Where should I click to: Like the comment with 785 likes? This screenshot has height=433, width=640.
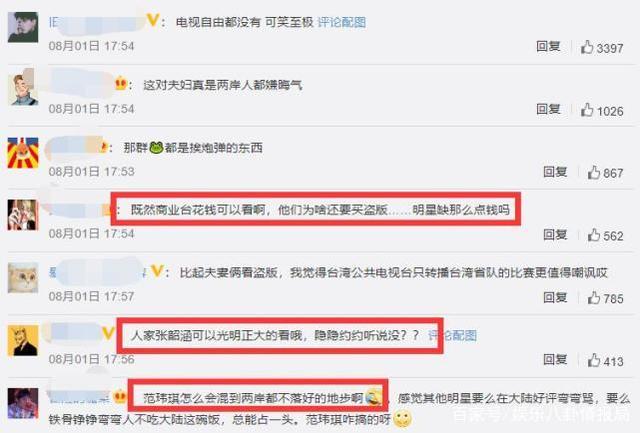tap(593, 298)
